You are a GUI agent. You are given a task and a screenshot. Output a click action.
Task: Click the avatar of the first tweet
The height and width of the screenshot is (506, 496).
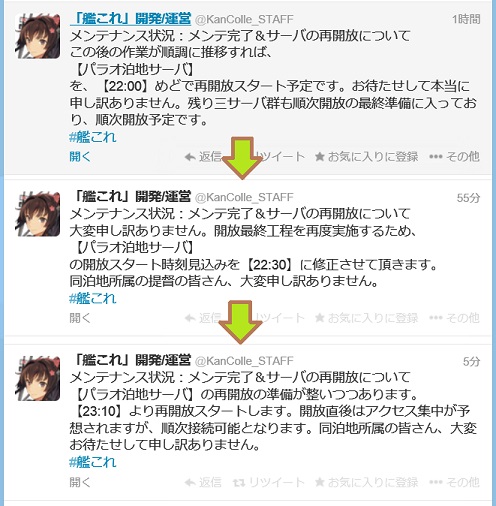[38, 36]
